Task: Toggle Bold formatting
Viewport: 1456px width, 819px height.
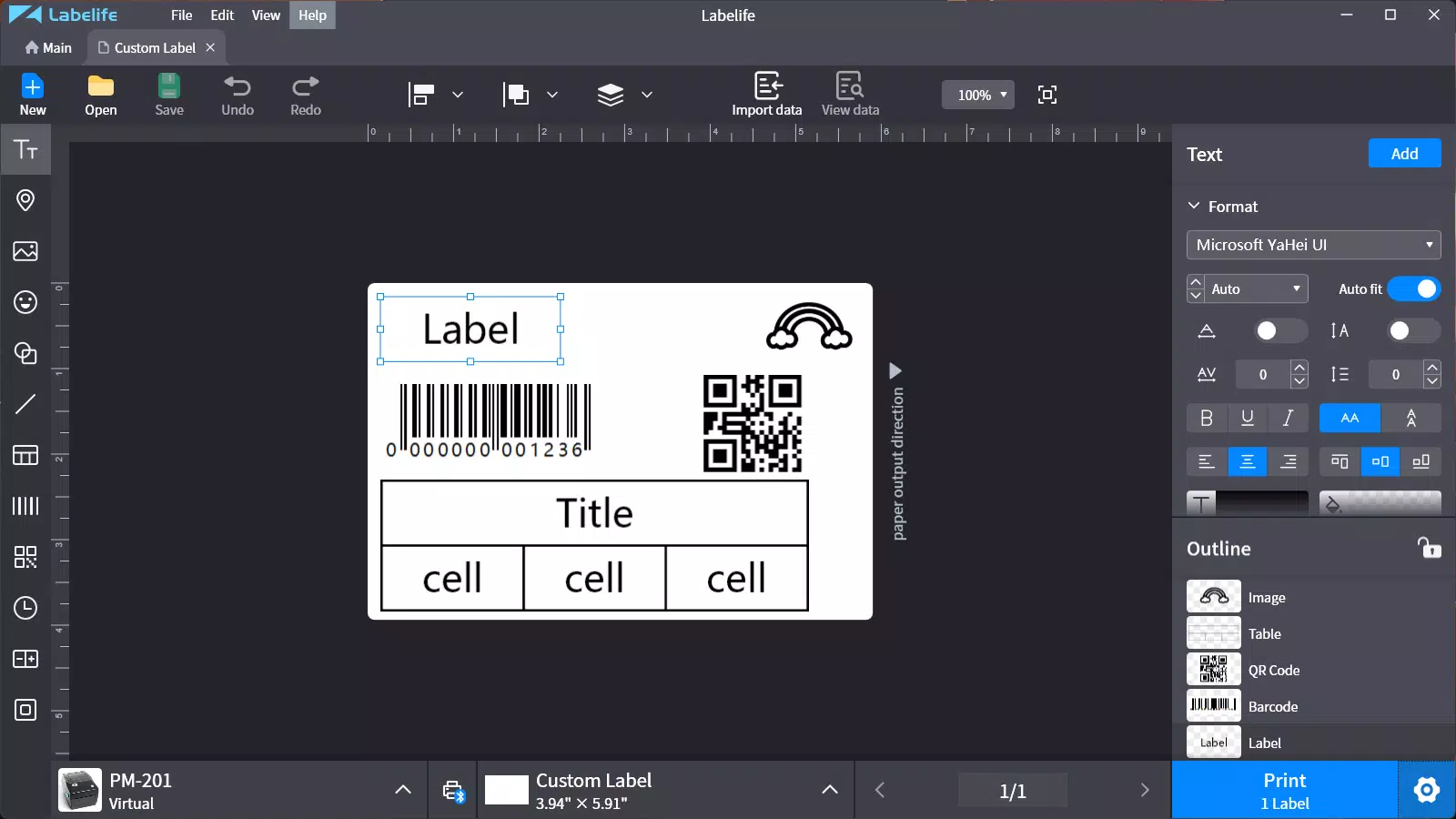Action: (x=1207, y=418)
